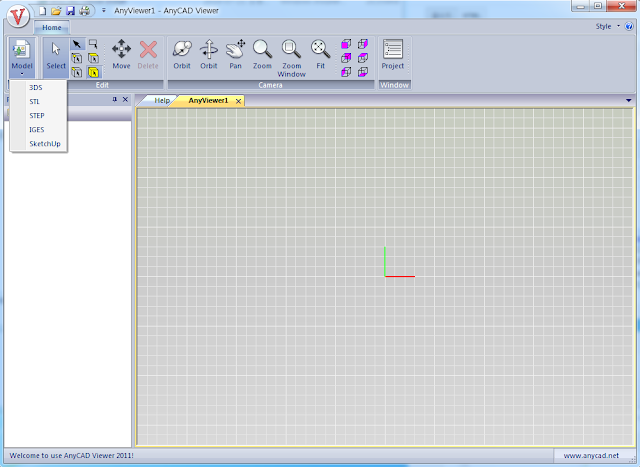Choose STEP from the Model menu
Viewport: 640px width, 467px height.
tap(38, 116)
